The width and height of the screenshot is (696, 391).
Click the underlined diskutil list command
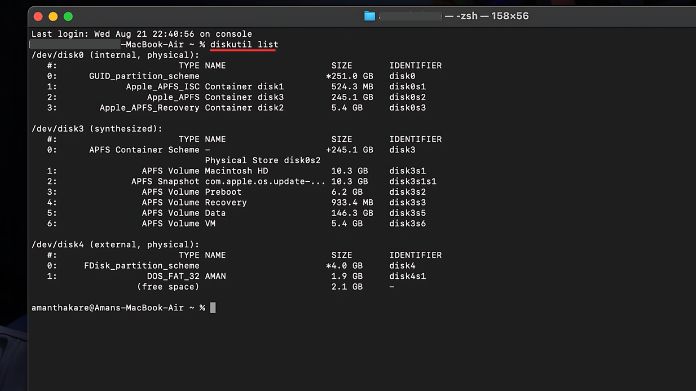tap(244, 44)
